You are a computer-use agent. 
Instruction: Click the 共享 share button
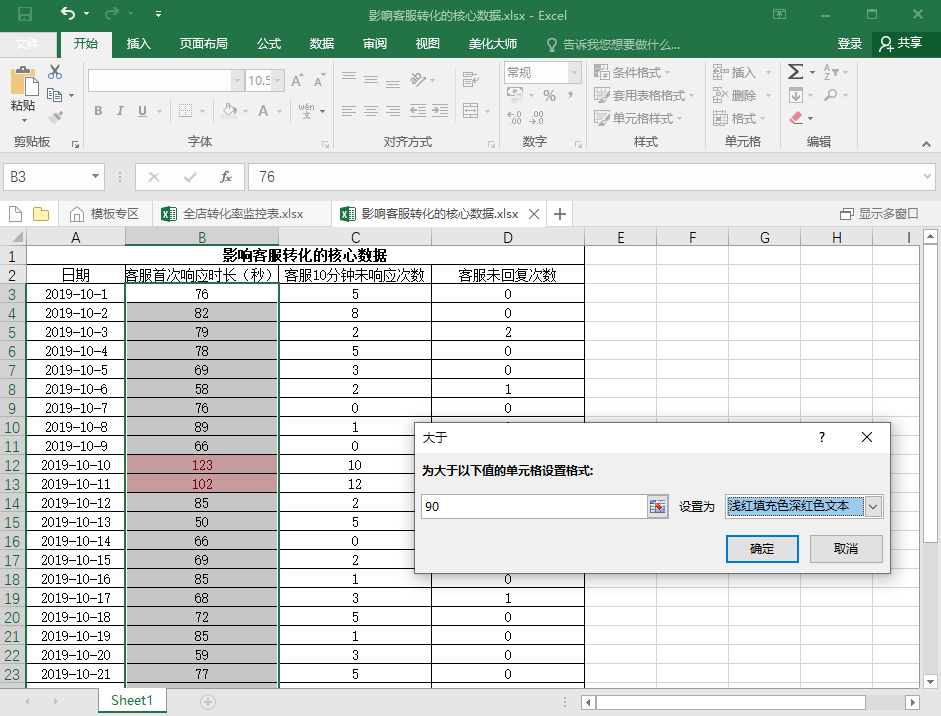pos(901,44)
